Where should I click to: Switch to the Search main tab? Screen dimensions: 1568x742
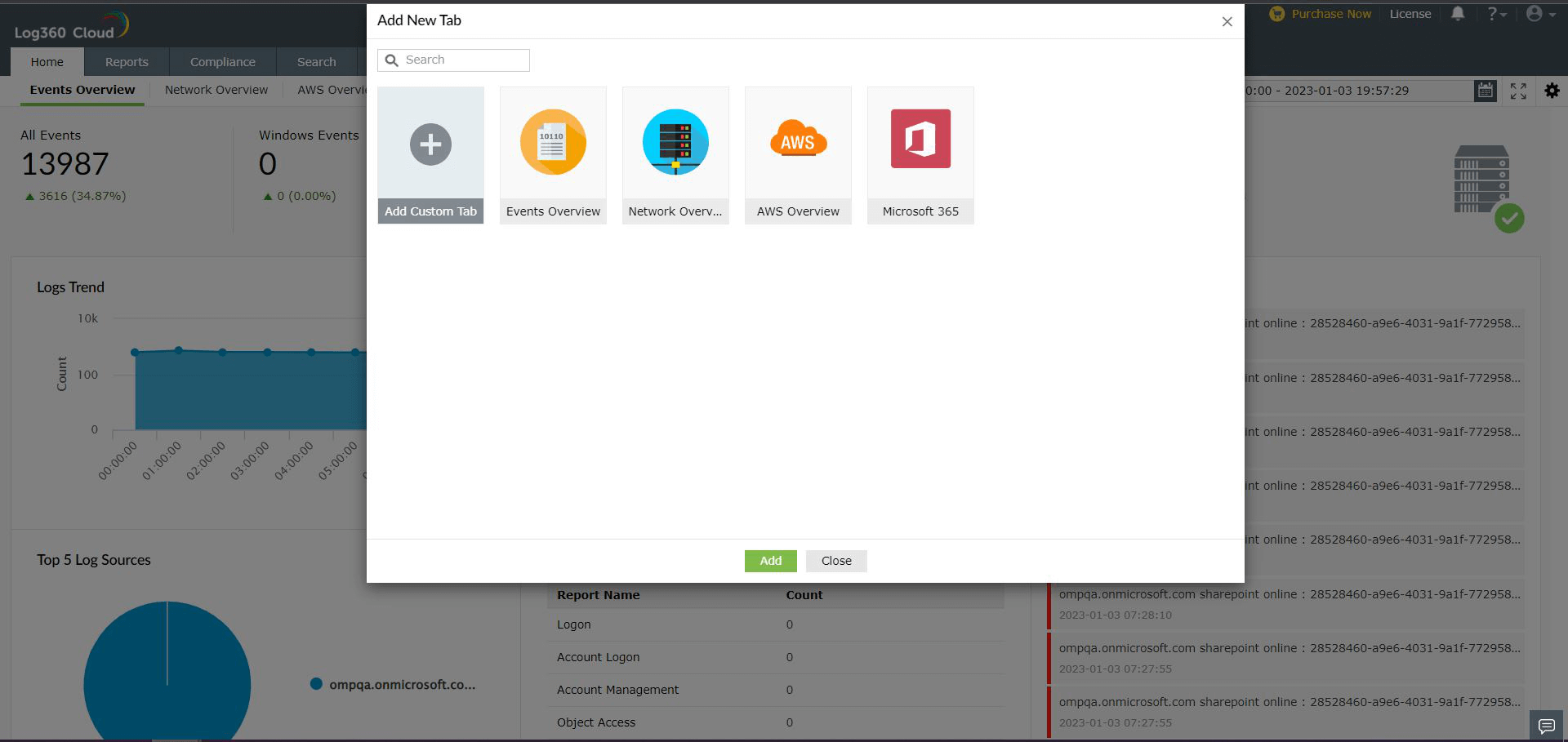tap(317, 62)
